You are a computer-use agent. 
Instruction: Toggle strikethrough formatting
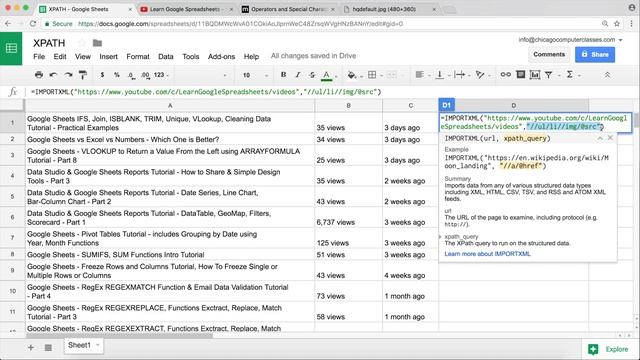click(x=312, y=75)
